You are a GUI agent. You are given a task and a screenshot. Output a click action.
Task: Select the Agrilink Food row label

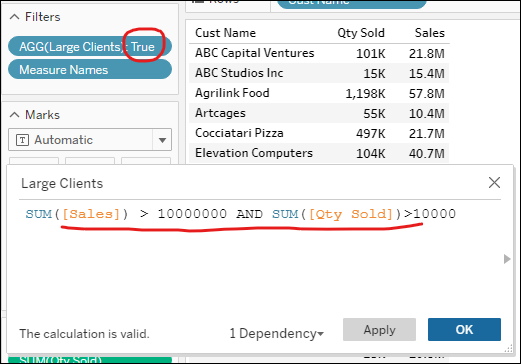(232, 93)
